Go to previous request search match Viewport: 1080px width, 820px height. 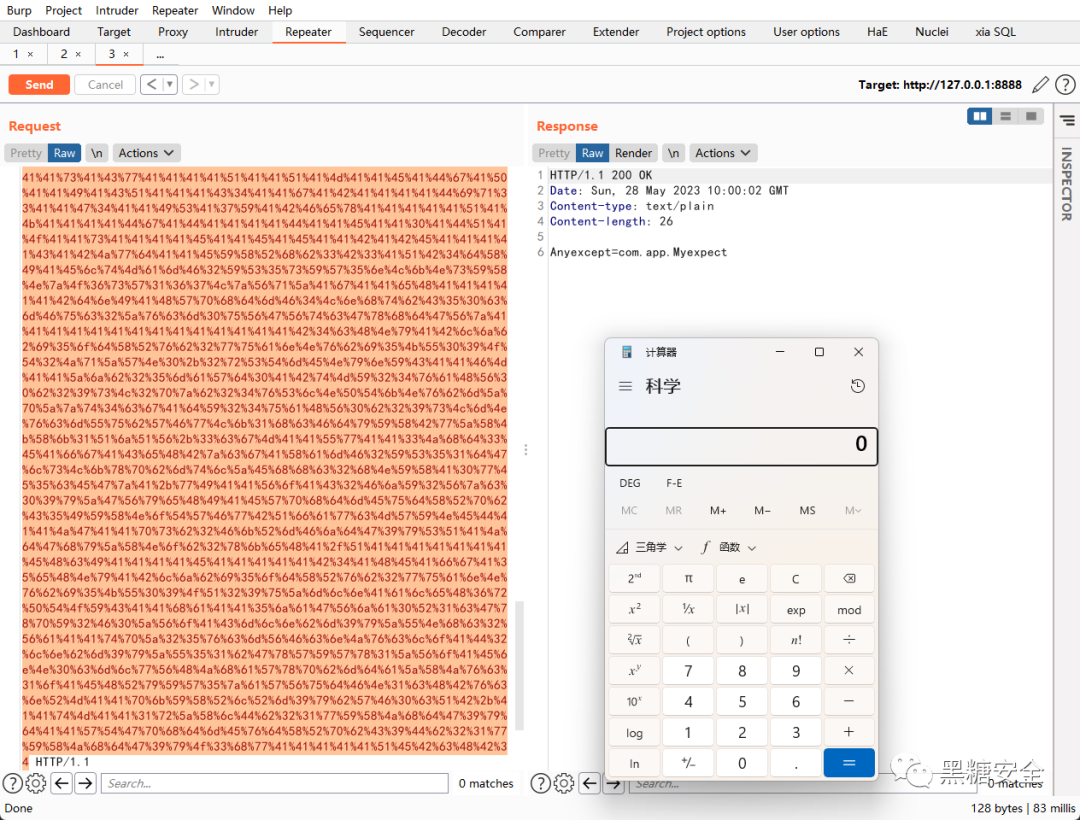click(x=62, y=783)
